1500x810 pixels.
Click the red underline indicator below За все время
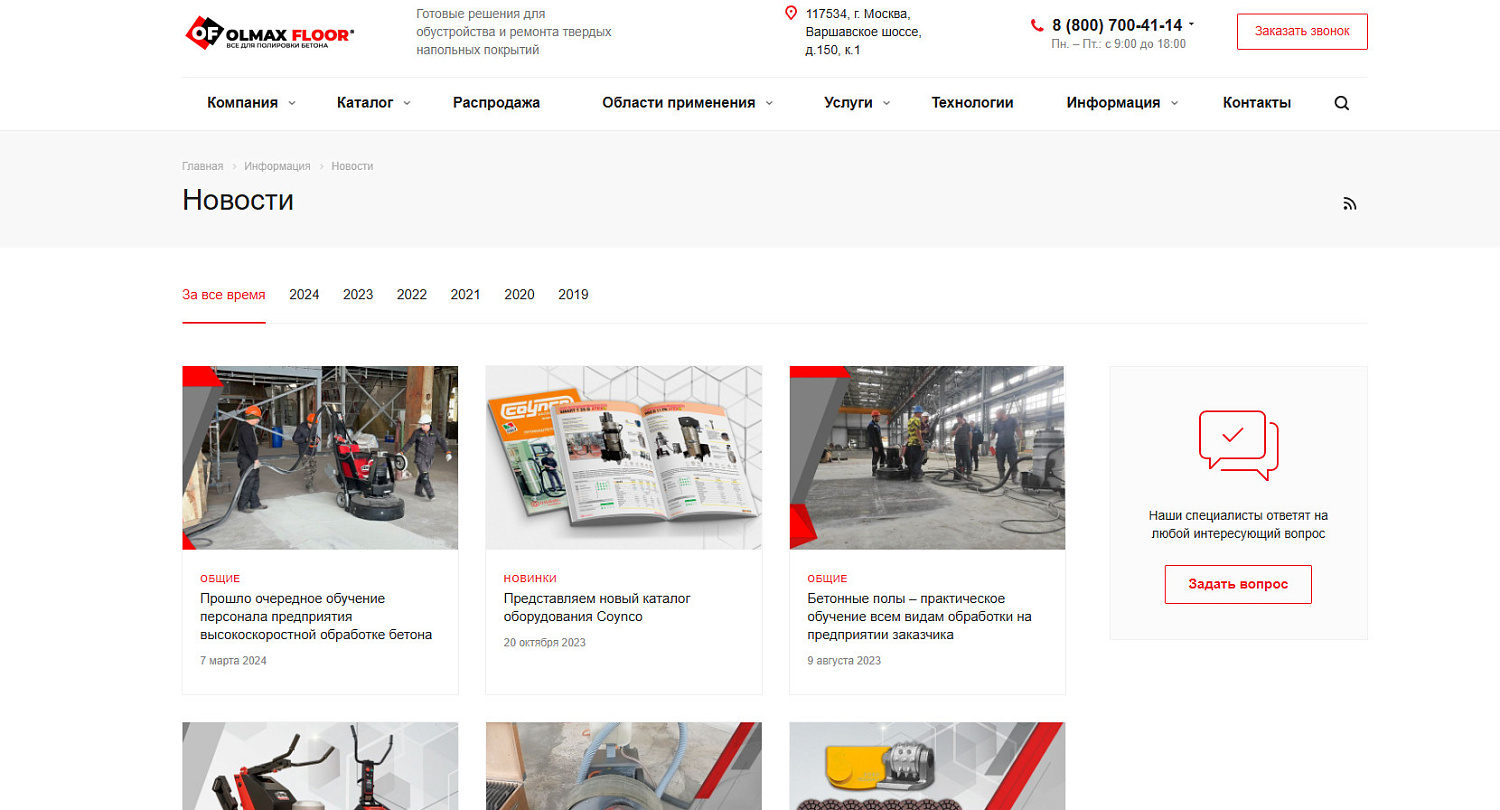223,321
